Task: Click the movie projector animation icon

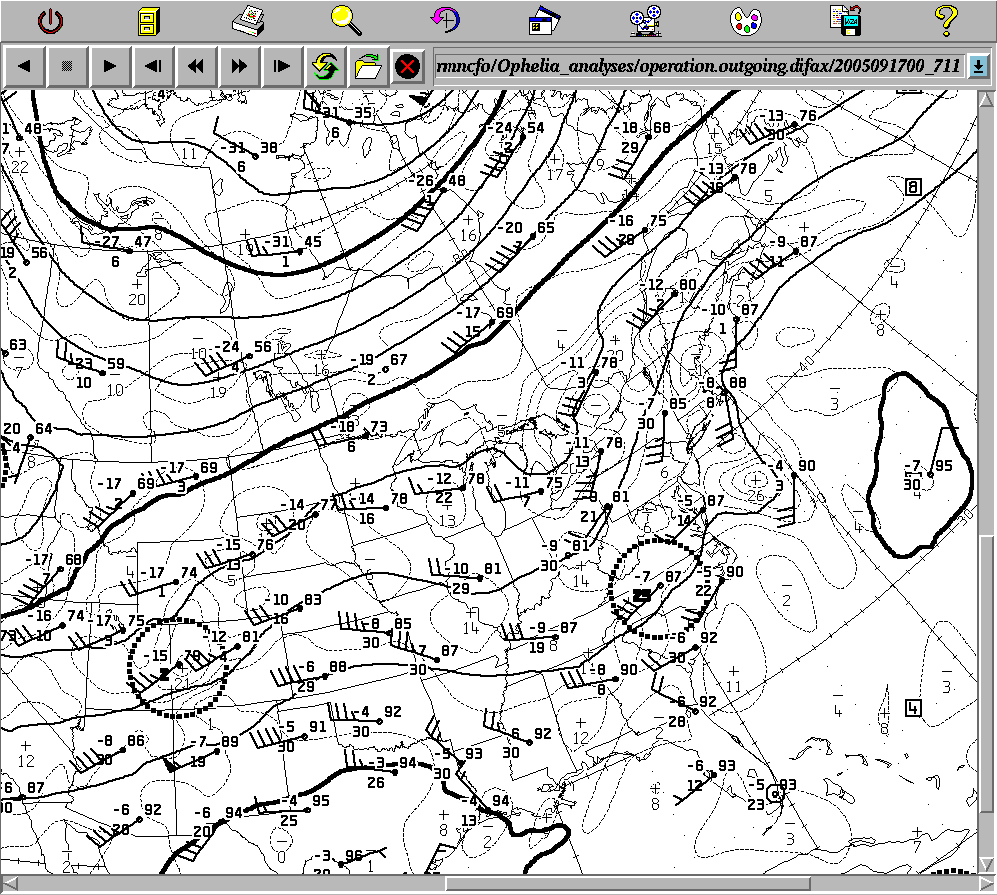Action: tap(645, 20)
